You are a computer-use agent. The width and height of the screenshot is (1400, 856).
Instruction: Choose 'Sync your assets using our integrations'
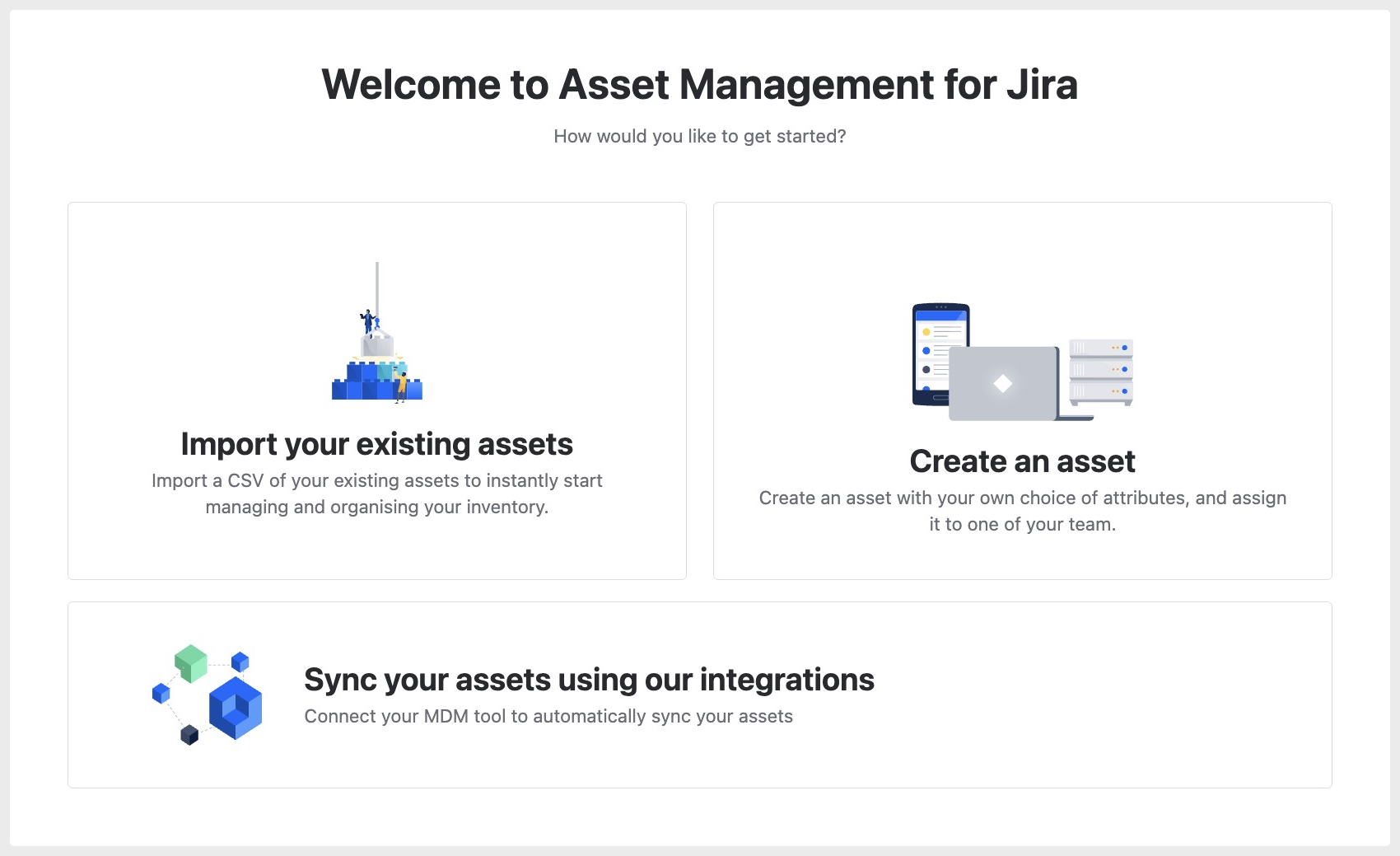click(589, 680)
